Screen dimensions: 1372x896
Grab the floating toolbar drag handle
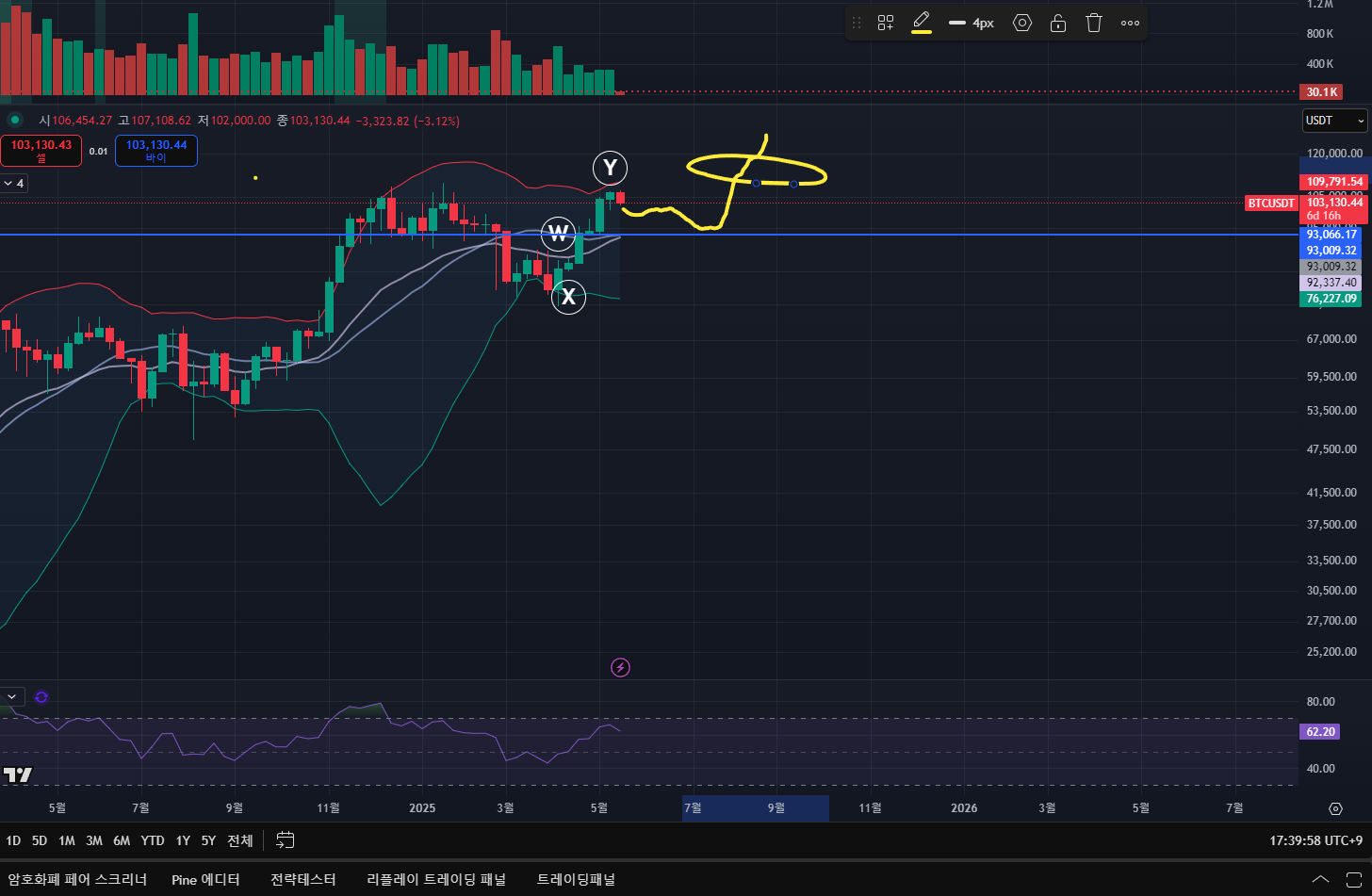click(x=857, y=23)
